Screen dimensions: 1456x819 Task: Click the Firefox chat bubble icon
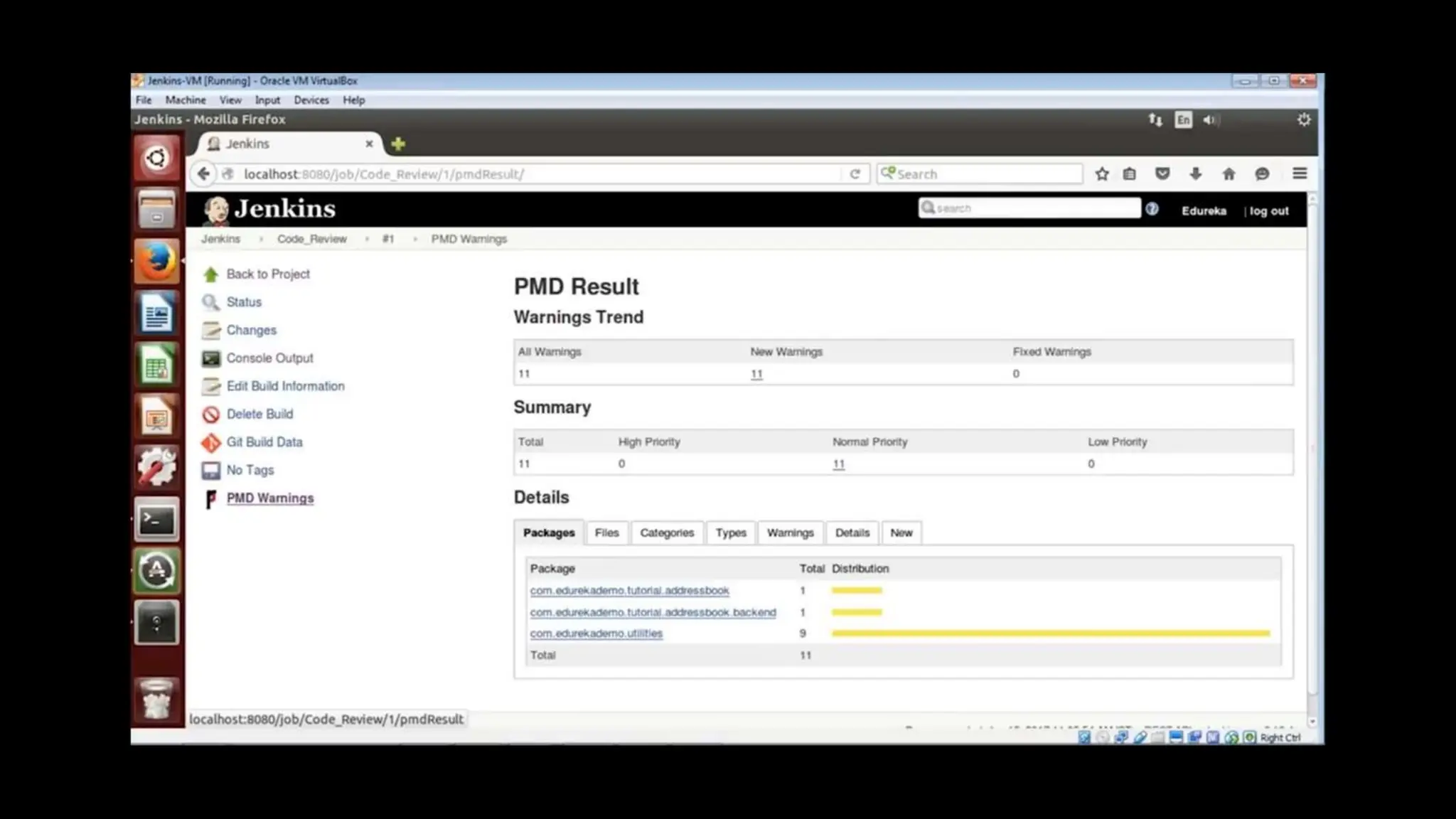tap(1262, 174)
